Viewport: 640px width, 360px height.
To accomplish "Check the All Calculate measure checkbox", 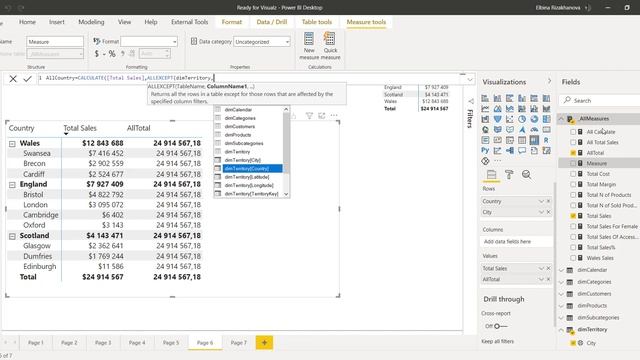I will pyautogui.click(x=573, y=132).
